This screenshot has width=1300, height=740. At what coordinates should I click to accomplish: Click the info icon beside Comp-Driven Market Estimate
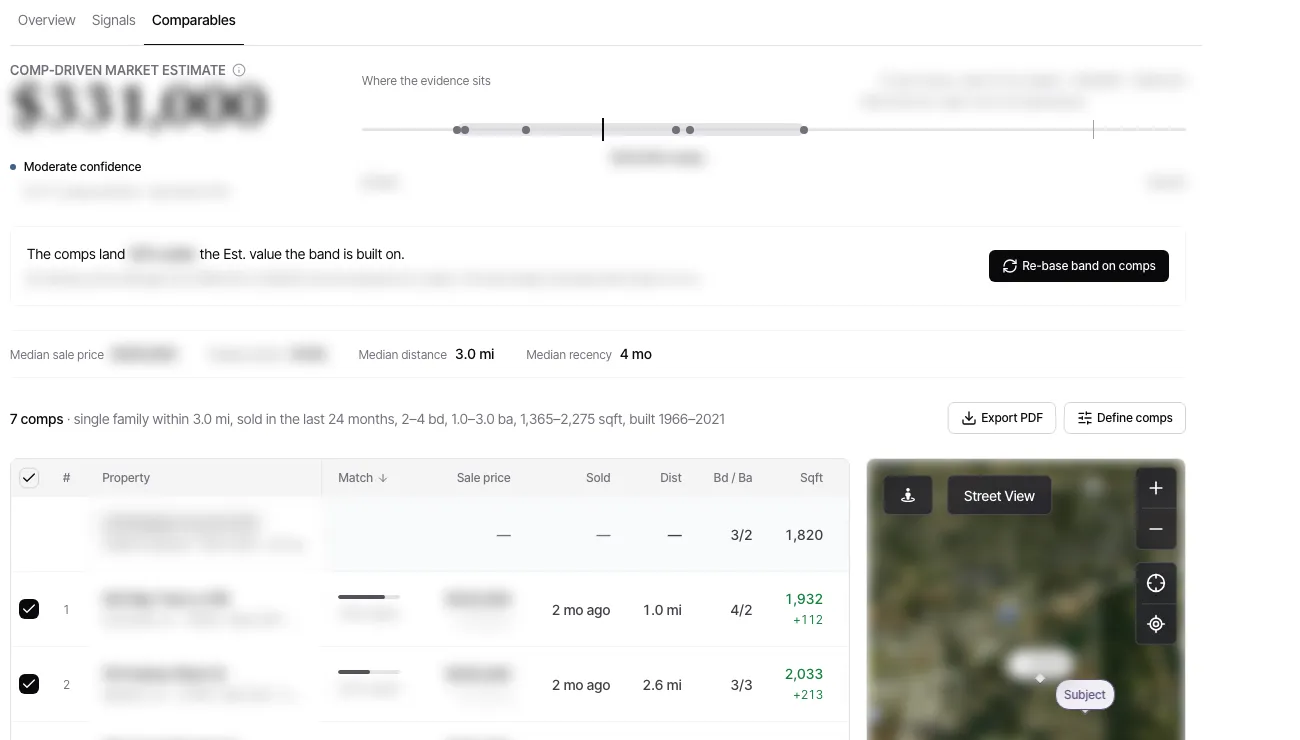click(x=239, y=70)
